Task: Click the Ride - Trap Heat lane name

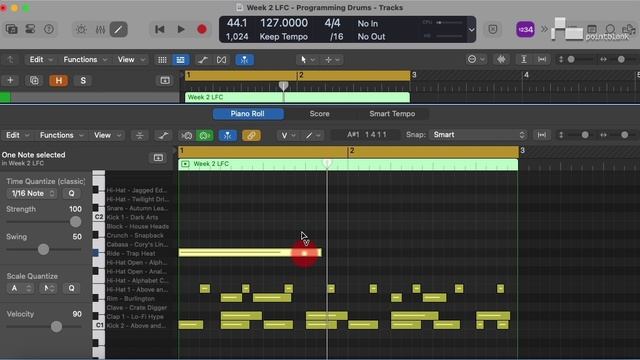Action: [131, 253]
